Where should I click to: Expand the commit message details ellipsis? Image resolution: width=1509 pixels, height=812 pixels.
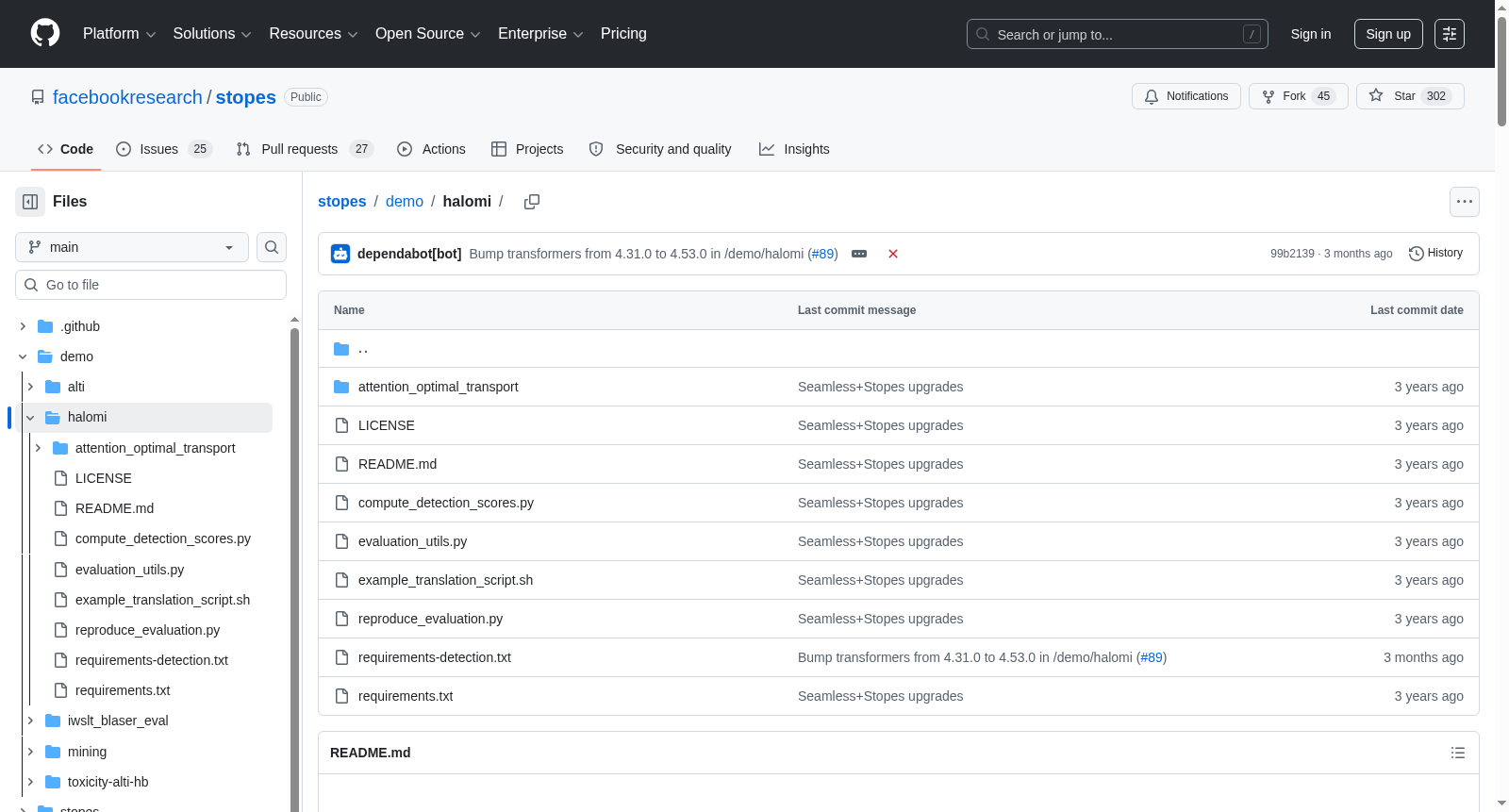[859, 254]
